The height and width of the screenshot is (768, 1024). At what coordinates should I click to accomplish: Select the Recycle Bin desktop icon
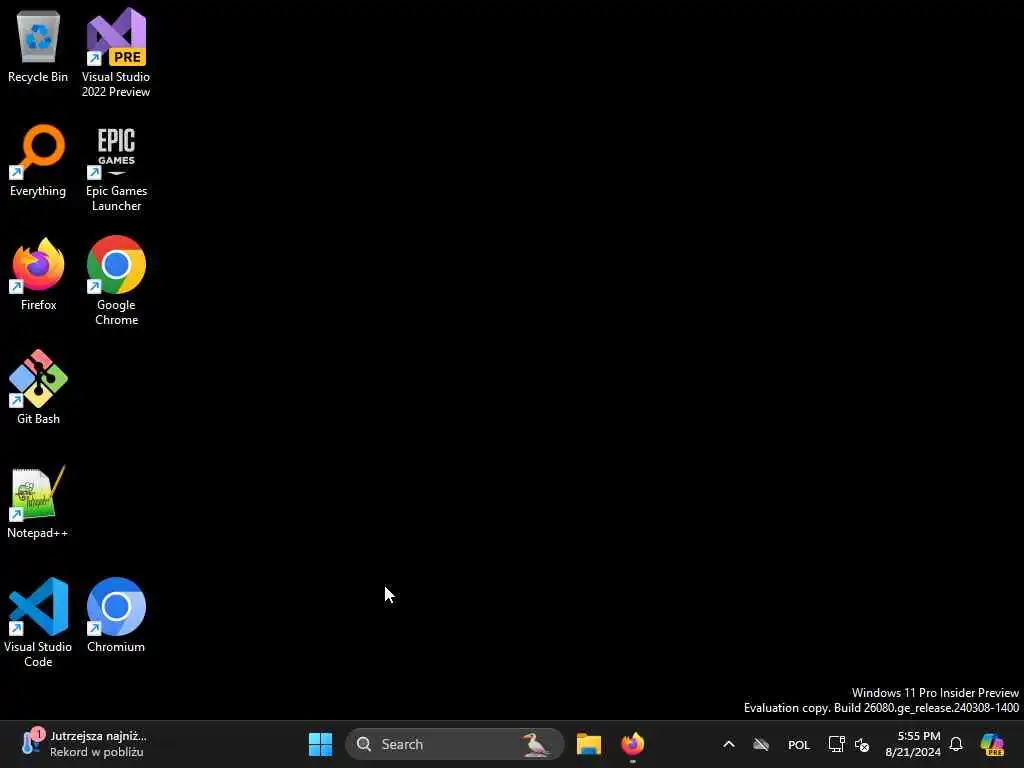[38, 47]
